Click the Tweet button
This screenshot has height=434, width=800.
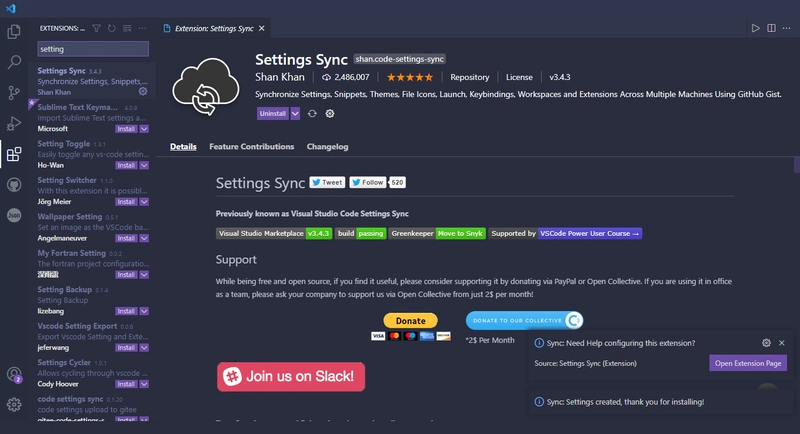pyautogui.click(x=327, y=183)
